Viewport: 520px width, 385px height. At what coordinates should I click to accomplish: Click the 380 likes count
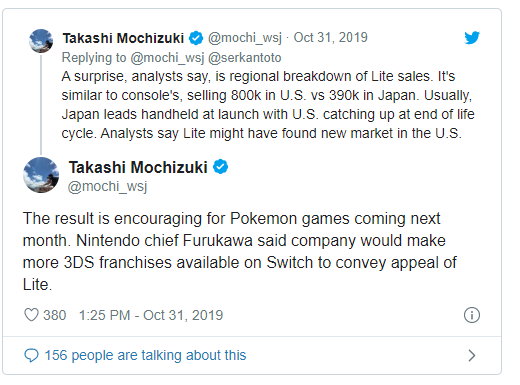pyautogui.click(x=55, y=315)
